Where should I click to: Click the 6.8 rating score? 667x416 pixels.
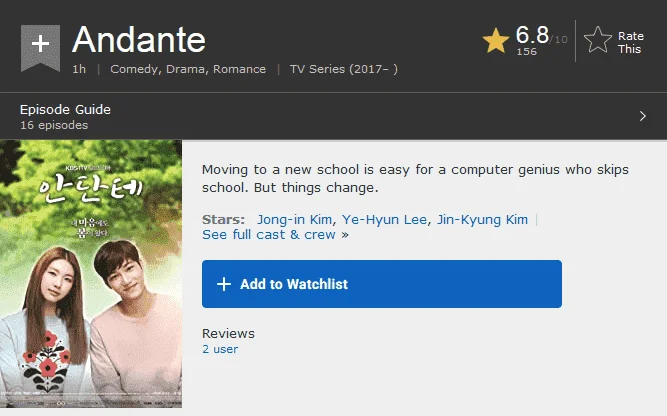532,35
